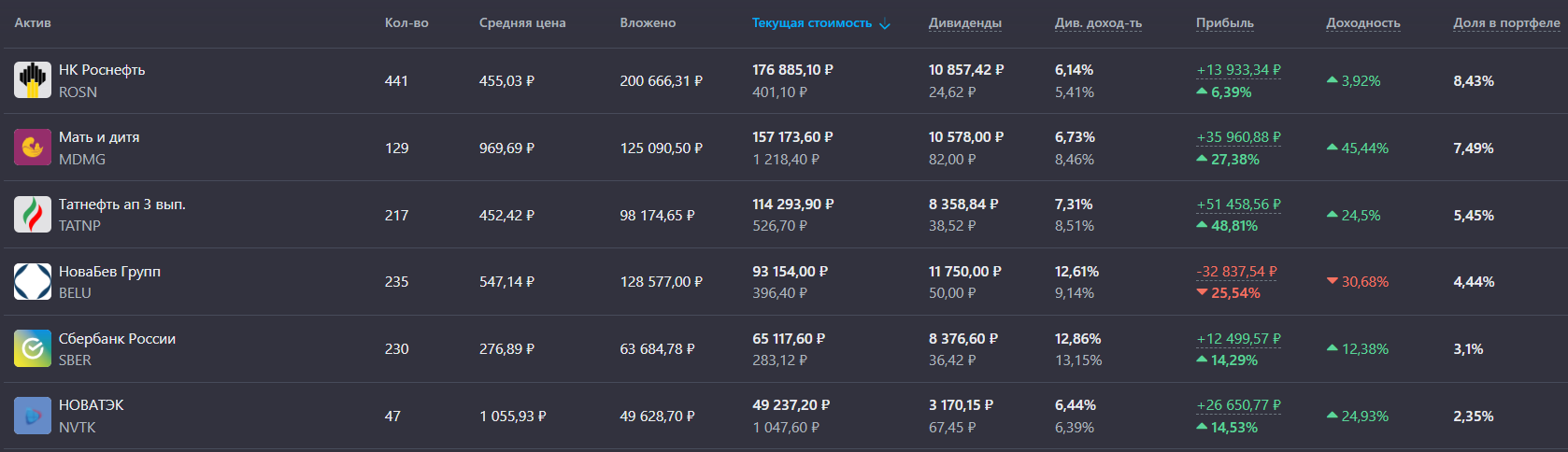1568x452 pixels.
Task: Click the Актив column header
Action: tap(33, 23)
